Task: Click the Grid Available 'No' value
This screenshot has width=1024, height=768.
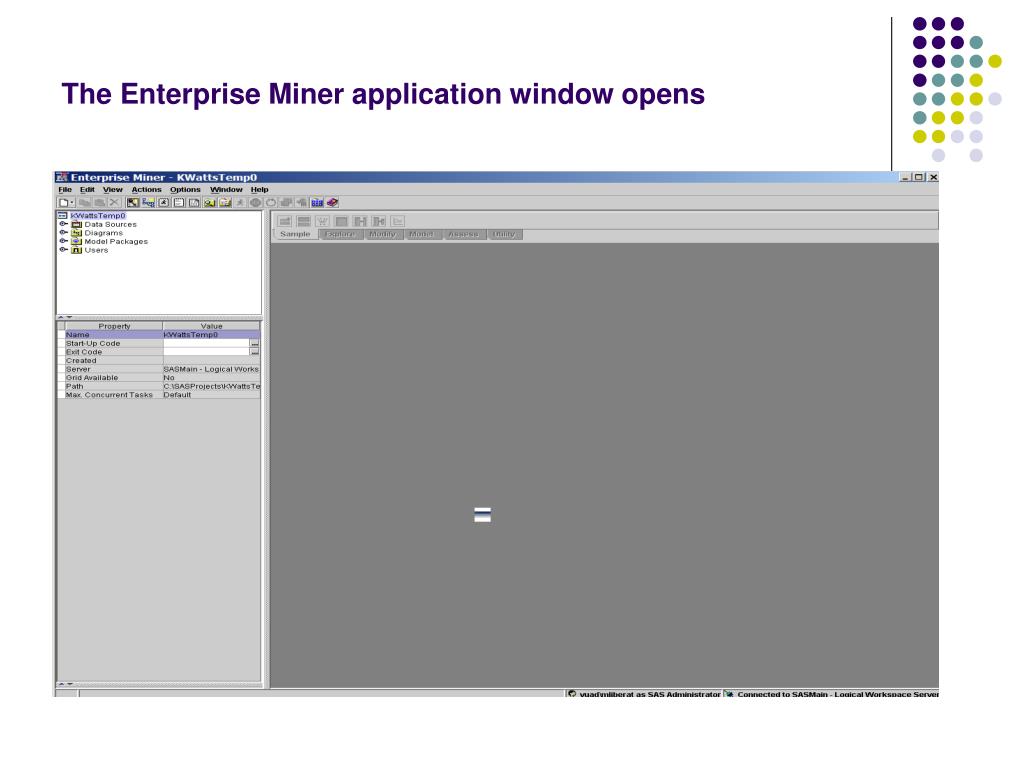Action: tap(169, 377)
